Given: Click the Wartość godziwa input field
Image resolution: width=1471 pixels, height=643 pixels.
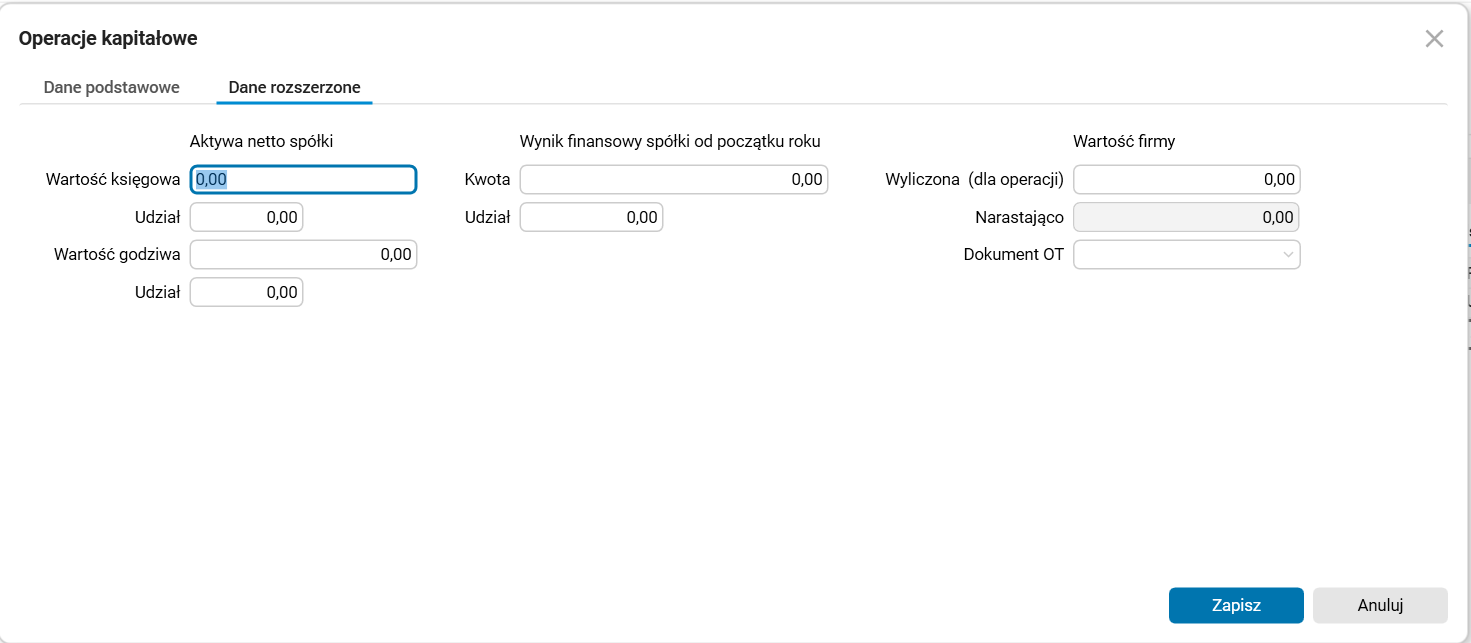Looking at the screenshot, I should (303, 254).
